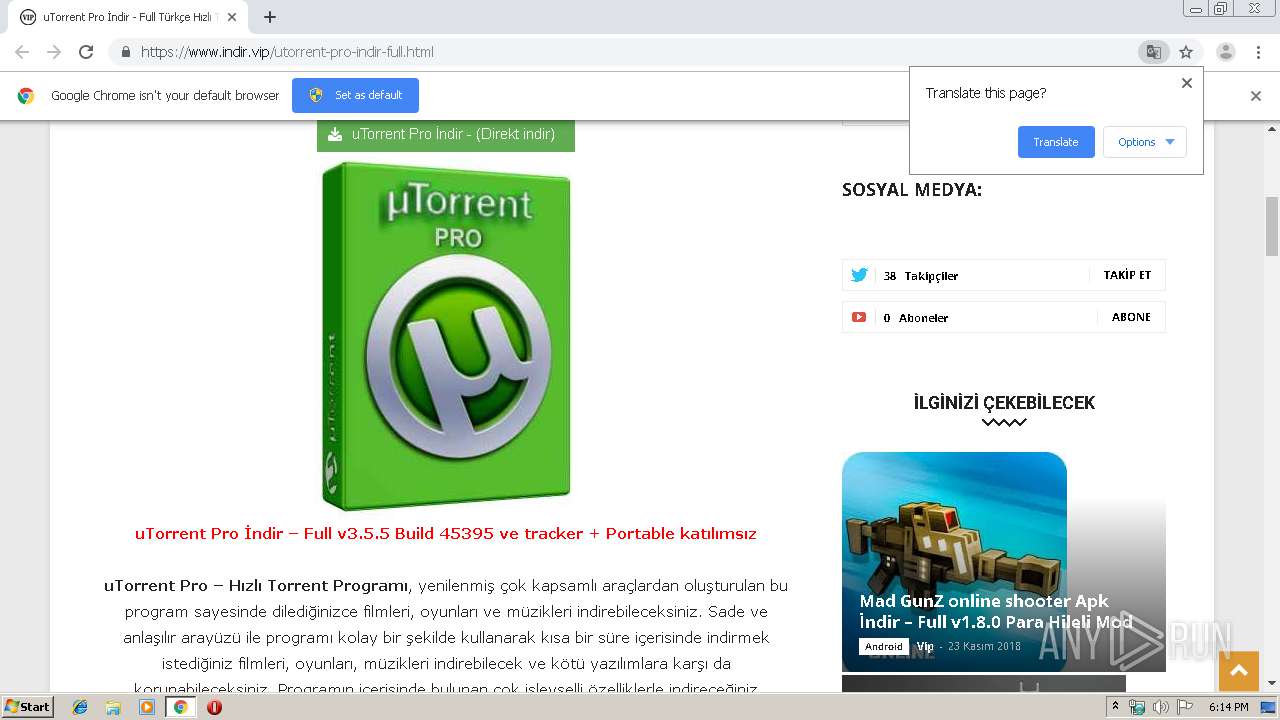Click the network tray icon
Image resolution: width=1280 pixels, height=720 pixels.
click(1137, 707)
